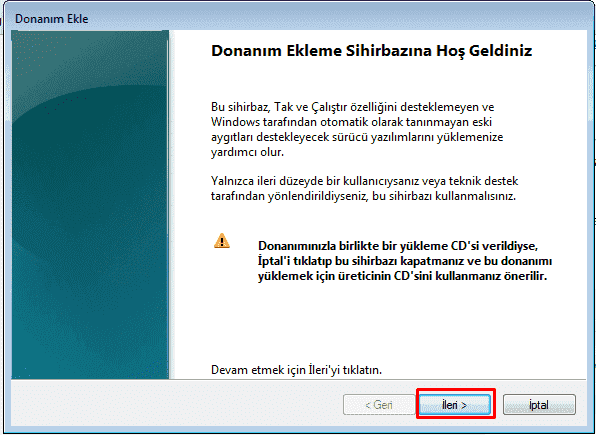596x435 pixels.
Task: Click the 'Donanım Ekleme Sihirbazına Hoş Geldiniz' heading
Action: tap(371, 51)
